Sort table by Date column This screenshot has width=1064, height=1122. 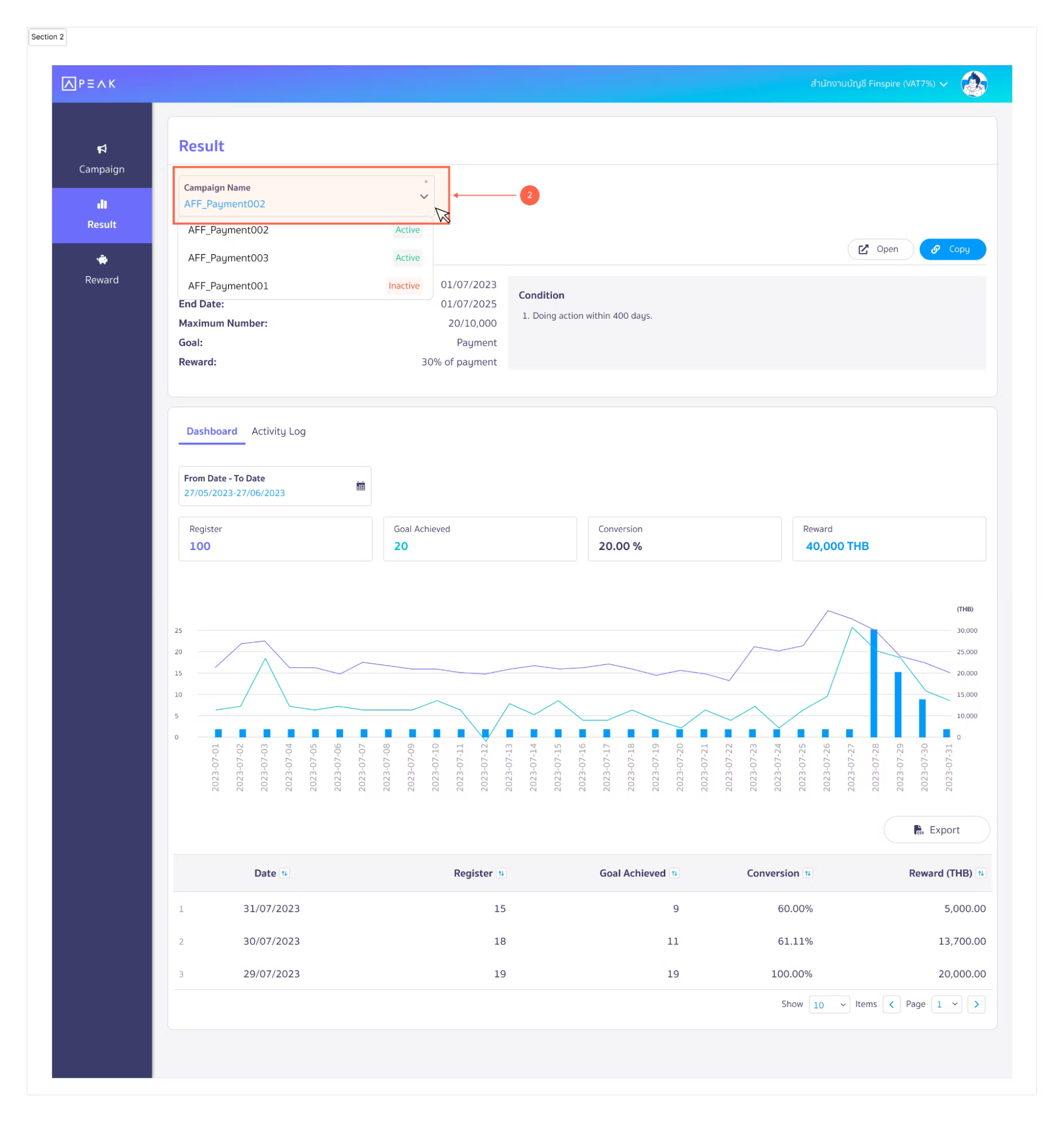285,874
